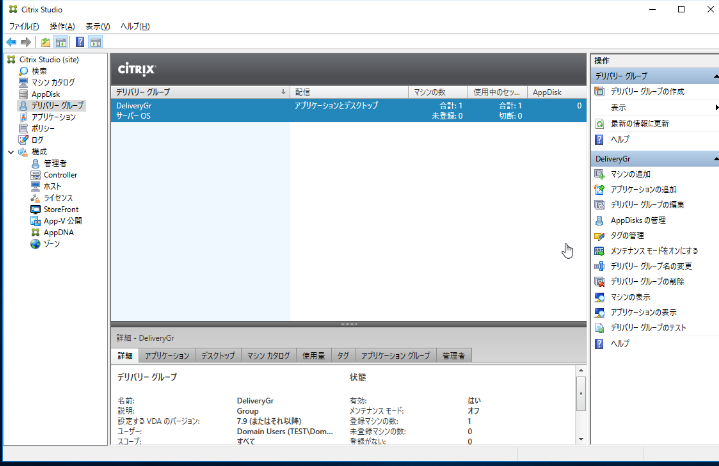Collapse the 構成 tree node

(11, 152)
